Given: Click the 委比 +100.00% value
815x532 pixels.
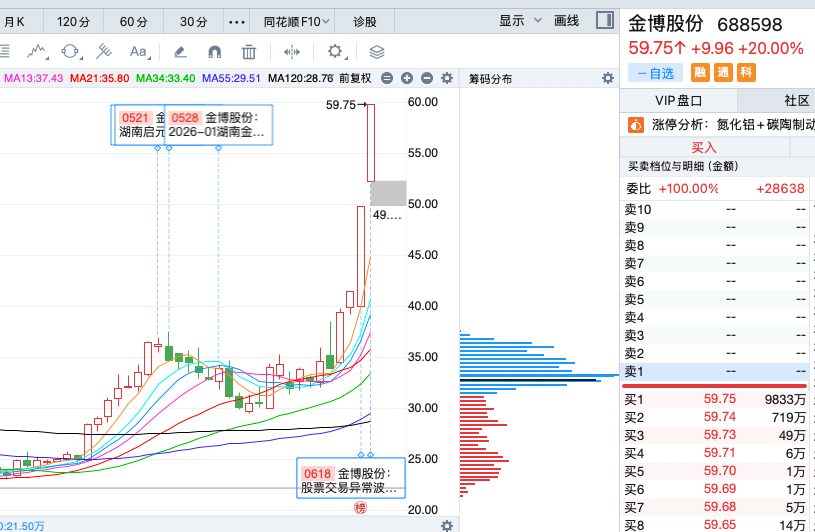Looking at the screenshot, I should (x=688, y=189).
